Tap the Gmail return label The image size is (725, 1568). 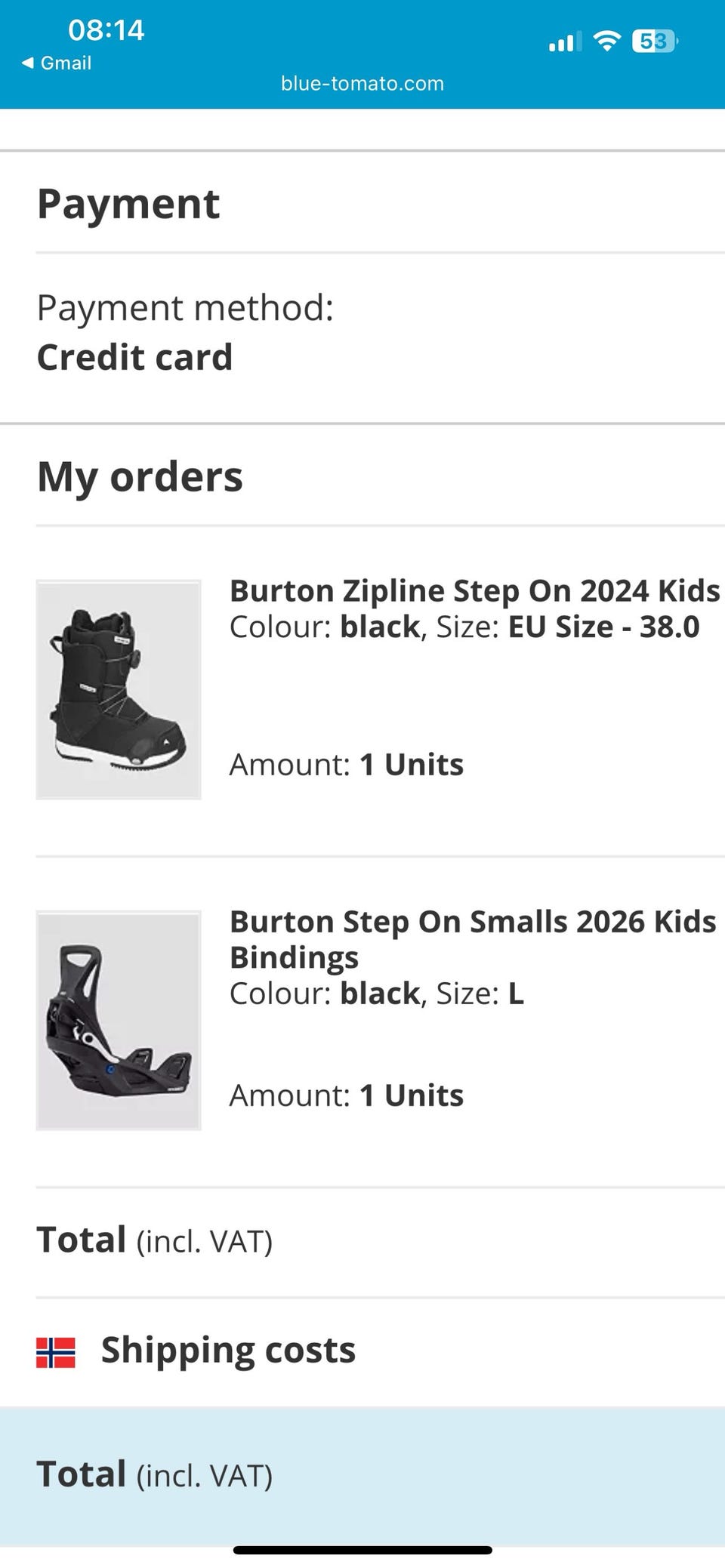coord(66,63)
